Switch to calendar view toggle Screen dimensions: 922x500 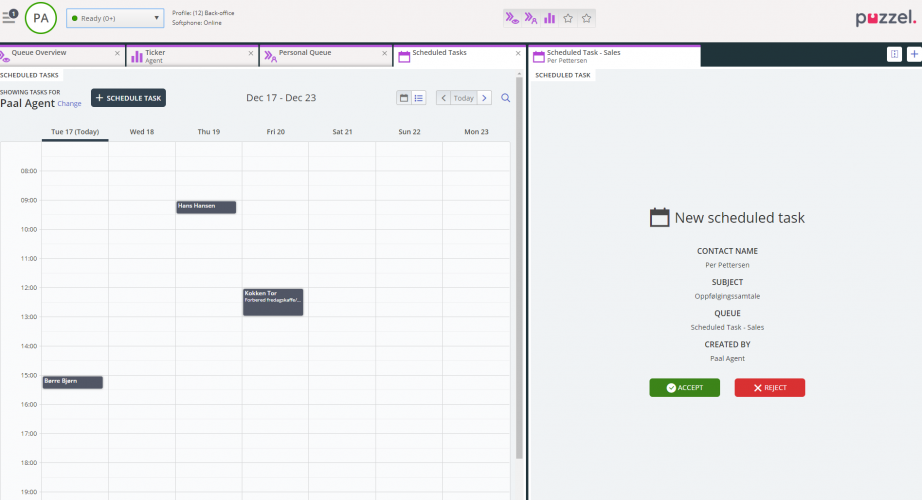404,98
